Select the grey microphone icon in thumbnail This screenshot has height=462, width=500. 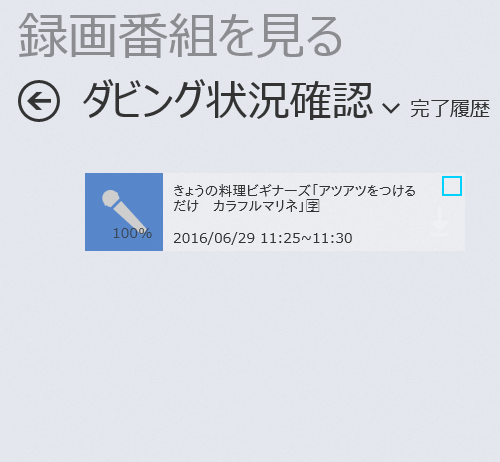pyautogui.click(x=124, y=211)
